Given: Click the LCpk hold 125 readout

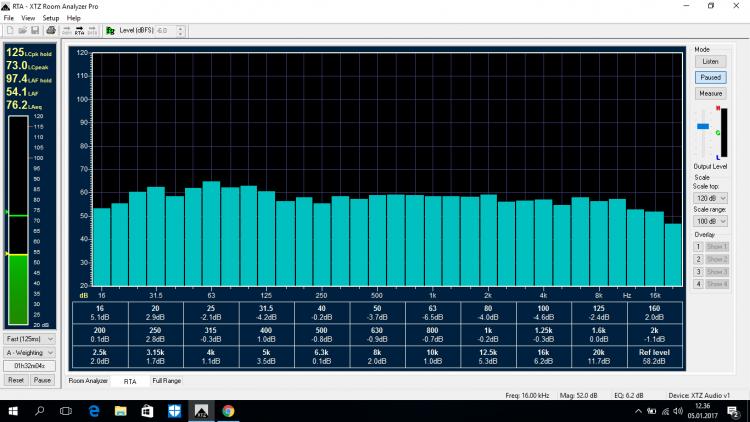Looking at the screenshot, I should [29, 53].
